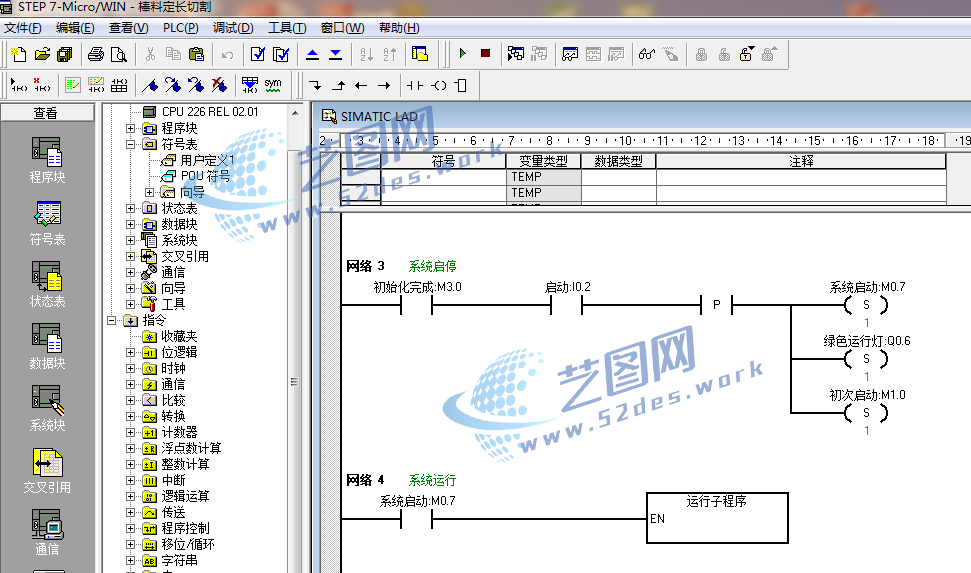This screenshot has height=573, width=971.
Task: Expand the 传送 instruction folder
Action: tap(130, 512)
